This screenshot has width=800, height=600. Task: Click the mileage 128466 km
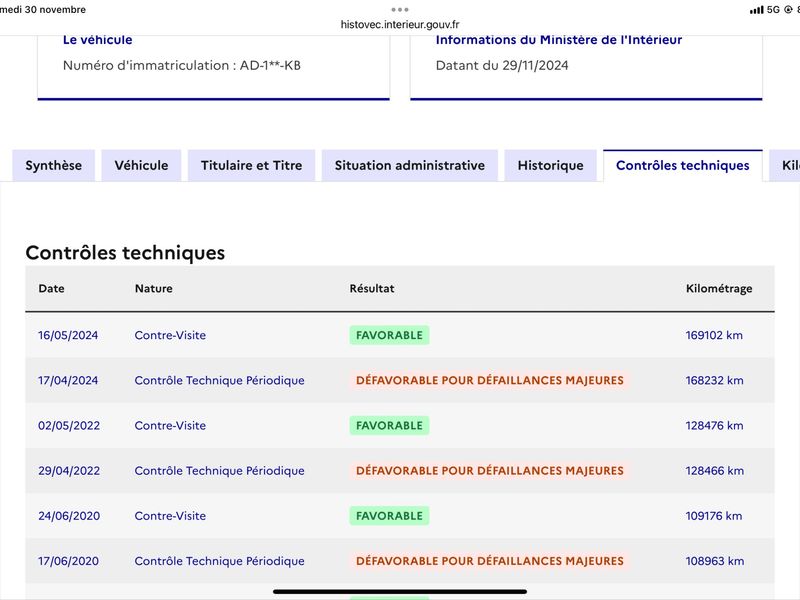(714, 470)
